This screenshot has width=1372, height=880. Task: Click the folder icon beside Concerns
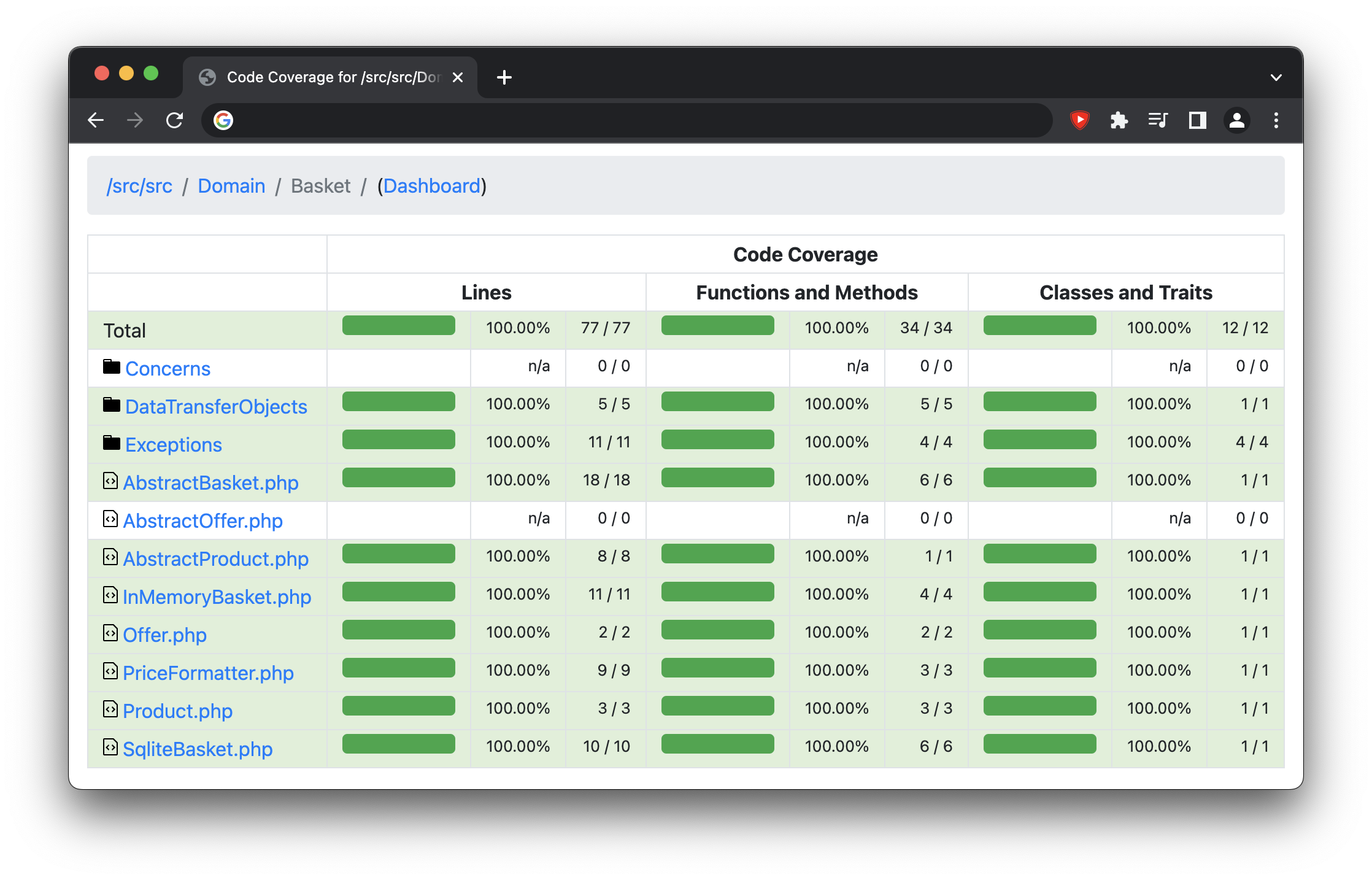[x=112, y=366]
